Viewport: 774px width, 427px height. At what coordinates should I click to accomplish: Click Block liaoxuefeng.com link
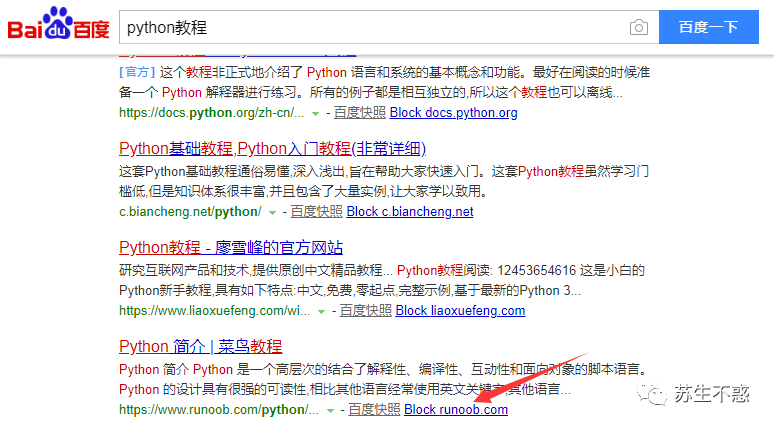click(461, 311)
